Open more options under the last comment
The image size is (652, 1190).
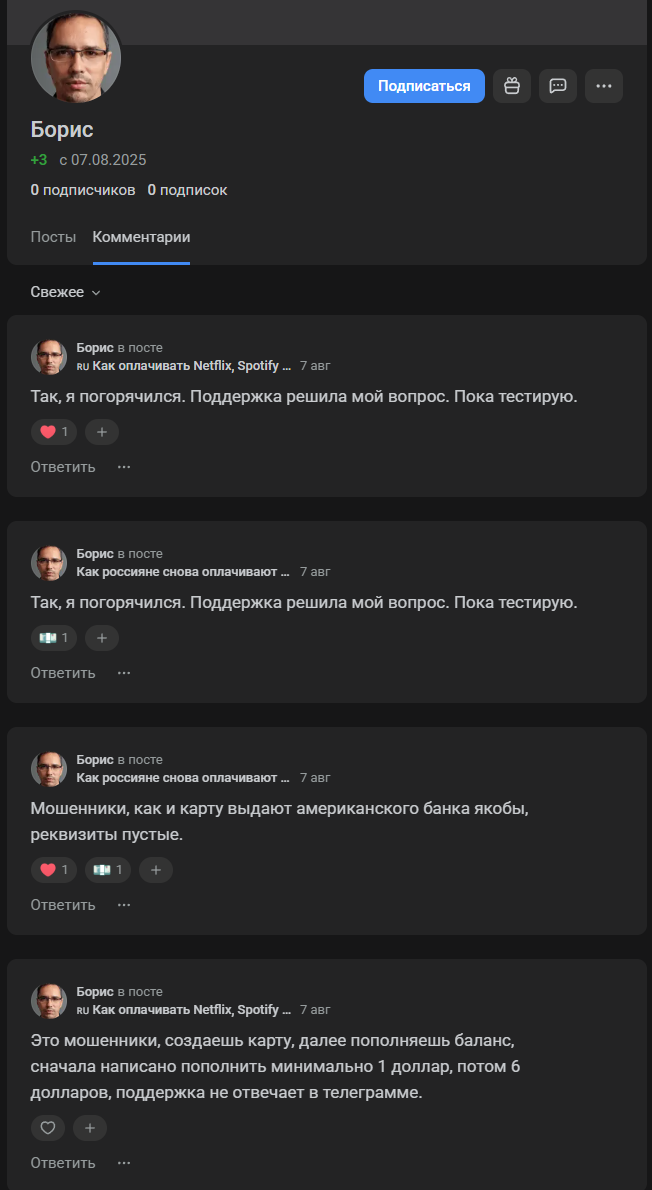(124, 1163)
